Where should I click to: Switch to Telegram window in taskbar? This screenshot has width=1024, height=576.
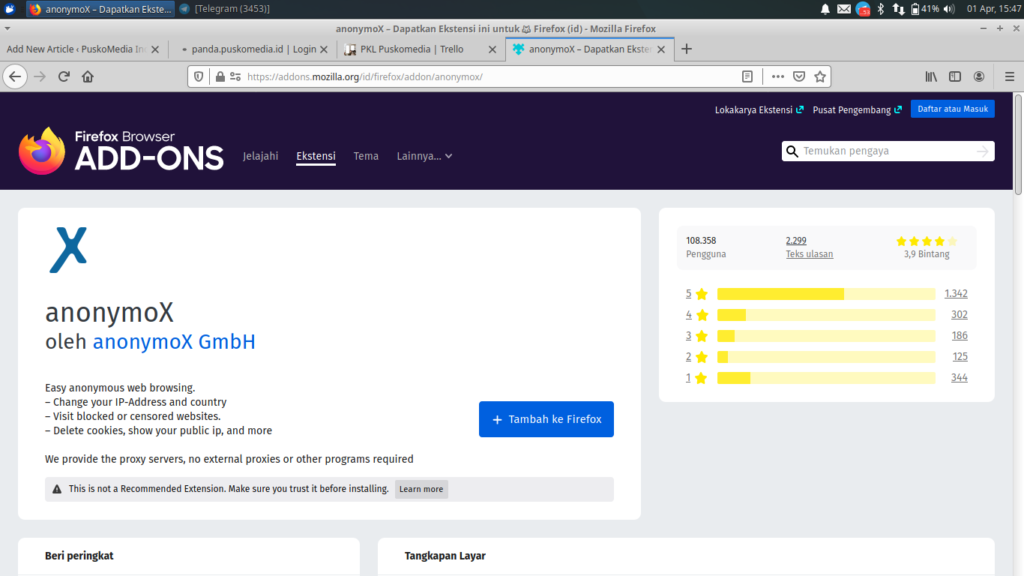point(225,9)
